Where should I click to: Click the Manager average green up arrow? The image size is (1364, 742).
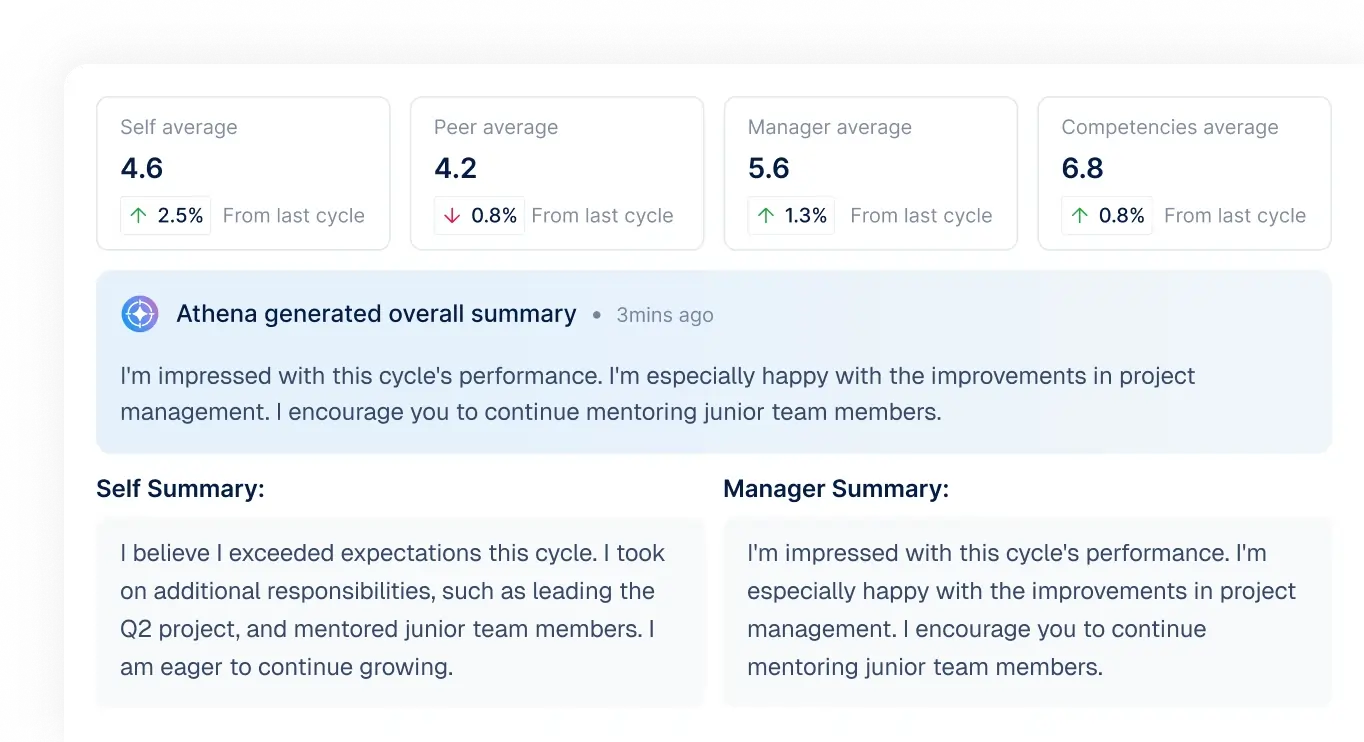766,216
